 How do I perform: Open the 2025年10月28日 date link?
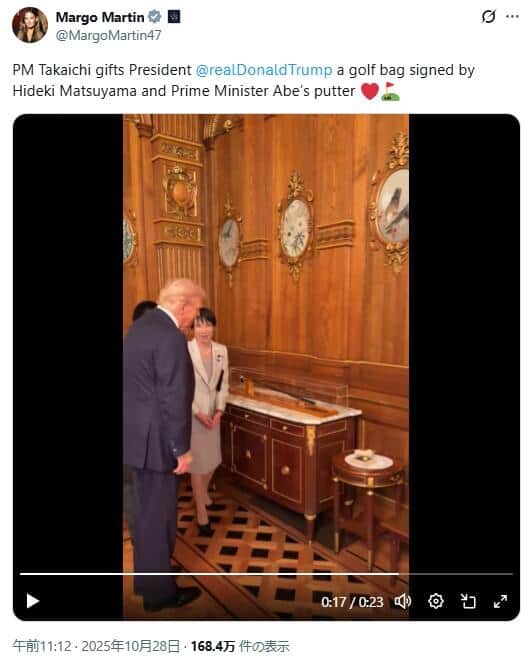[131, 646]
